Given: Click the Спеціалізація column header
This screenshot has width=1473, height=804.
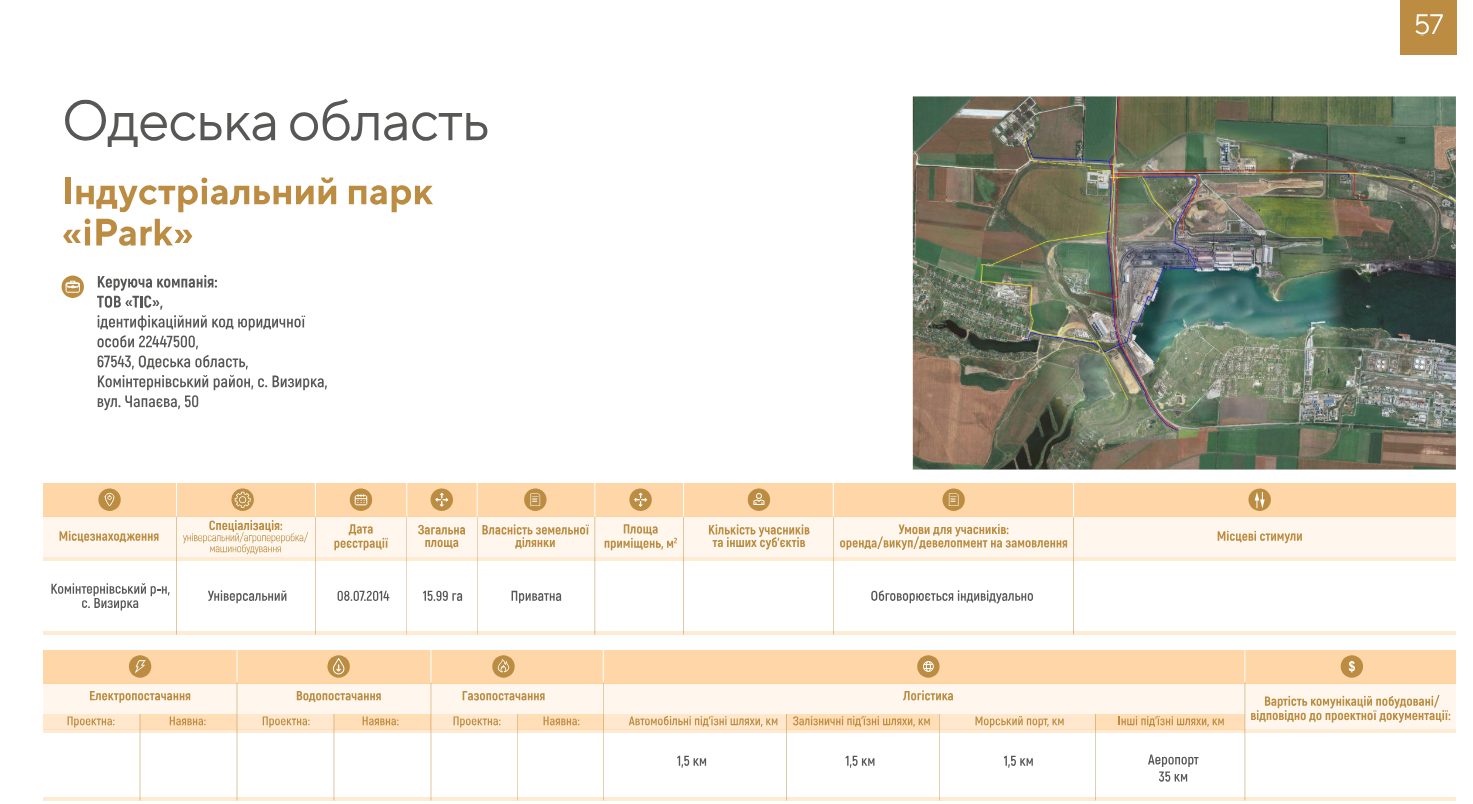Looking at the screenshot, I should (245, 537).
